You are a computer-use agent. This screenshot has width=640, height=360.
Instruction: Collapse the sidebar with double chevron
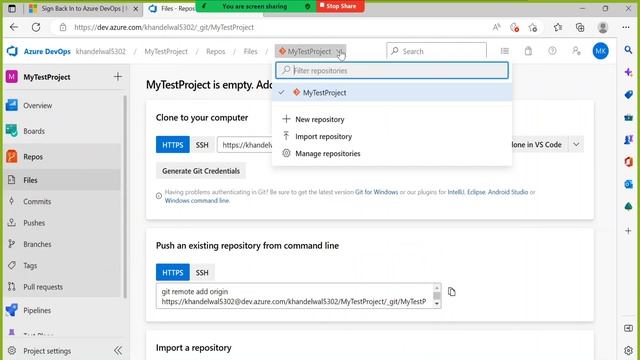click(x=118, y=351)
